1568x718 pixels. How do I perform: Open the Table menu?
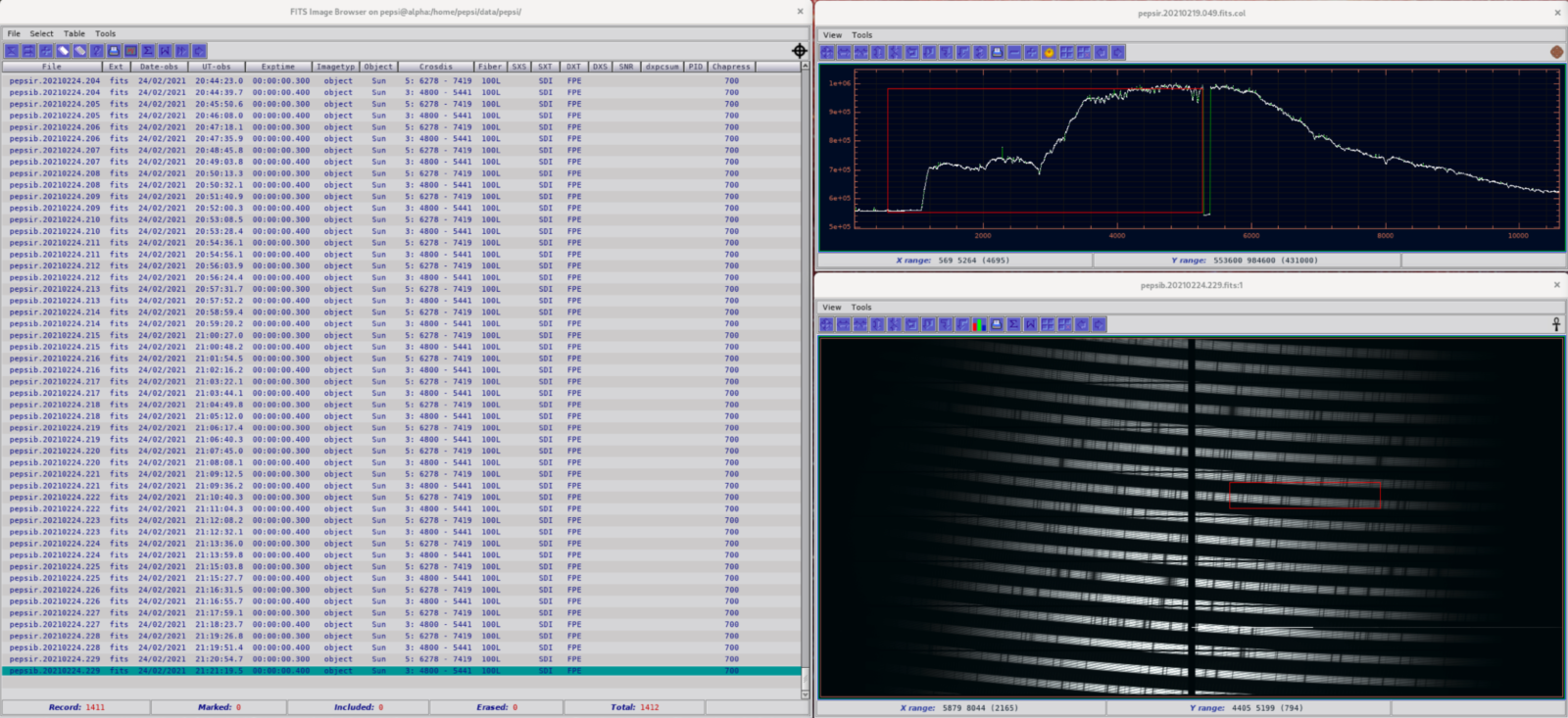74,33
